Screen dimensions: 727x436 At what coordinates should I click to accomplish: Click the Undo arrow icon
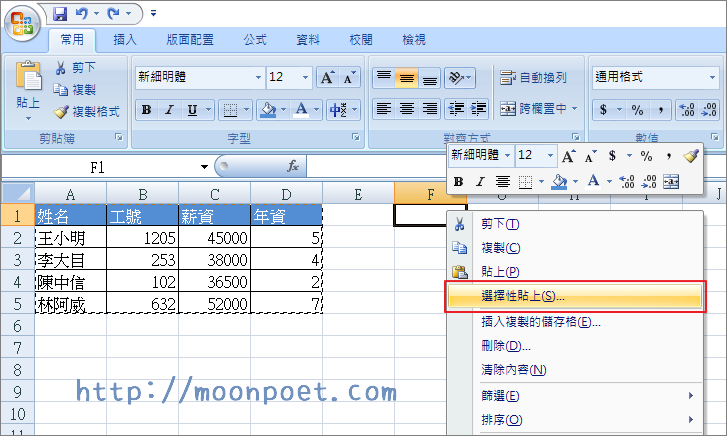pos(82,14)
